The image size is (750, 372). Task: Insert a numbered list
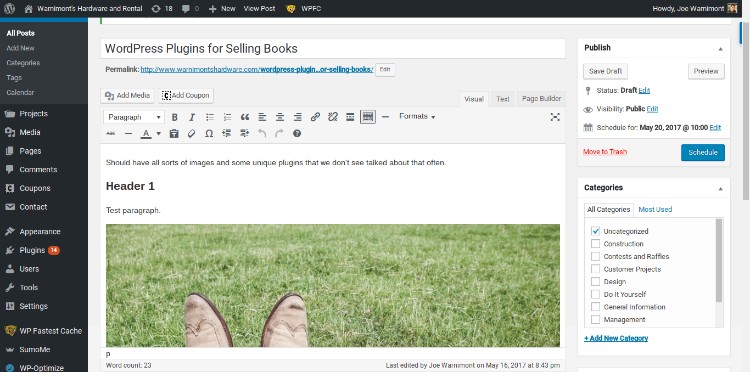point(227,117)
